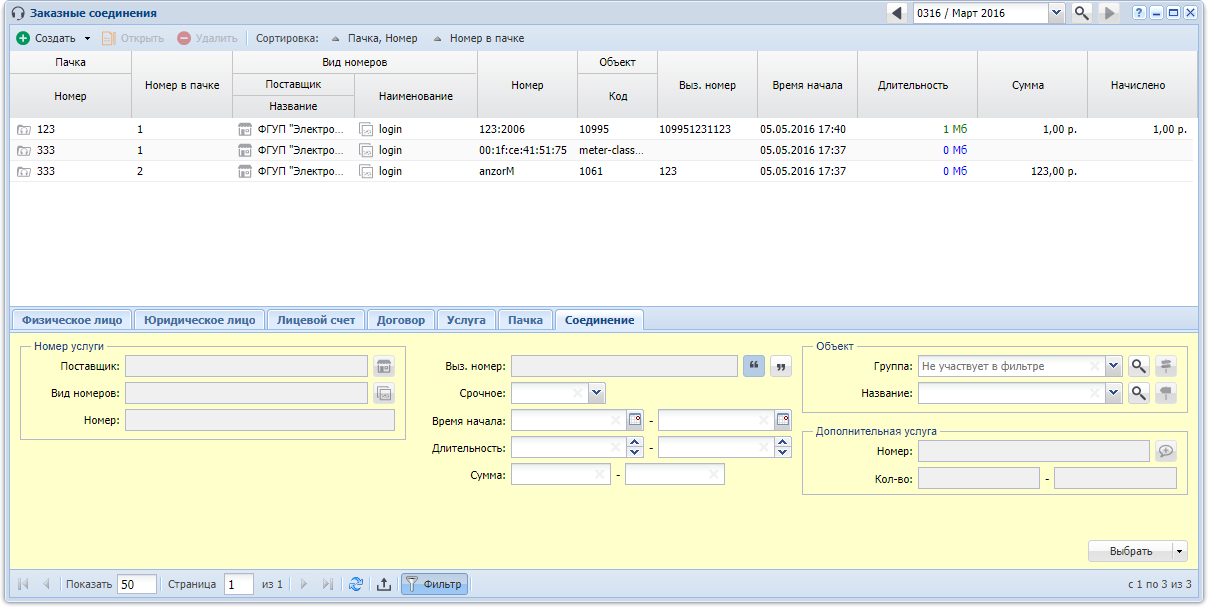Toggle the opening-quote button beside Выз. номер
Screen dimensions: 1208x607
pos(754,367)
